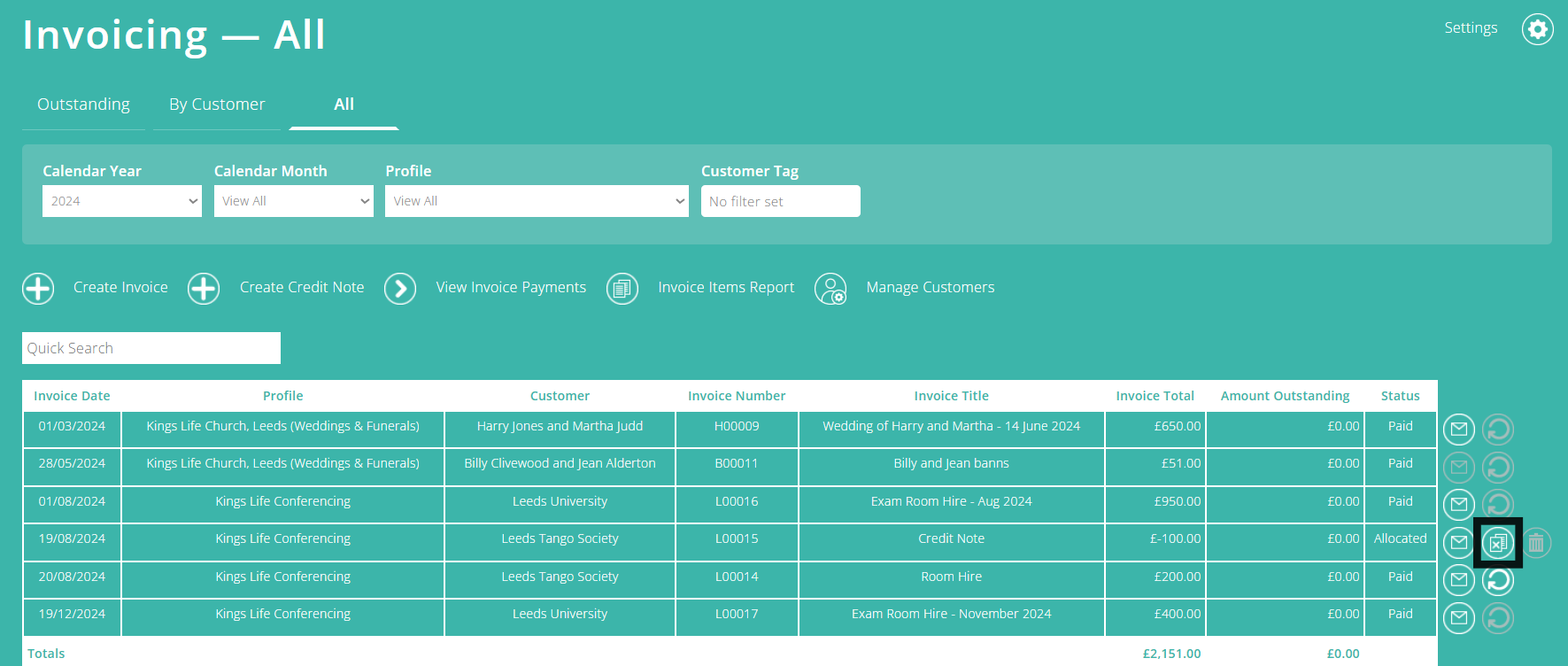Image resolution: width=1568 pixels, height=666 pixels.
Task: Sort by Amount Outstanding column header
Action: pos(1286,396)
